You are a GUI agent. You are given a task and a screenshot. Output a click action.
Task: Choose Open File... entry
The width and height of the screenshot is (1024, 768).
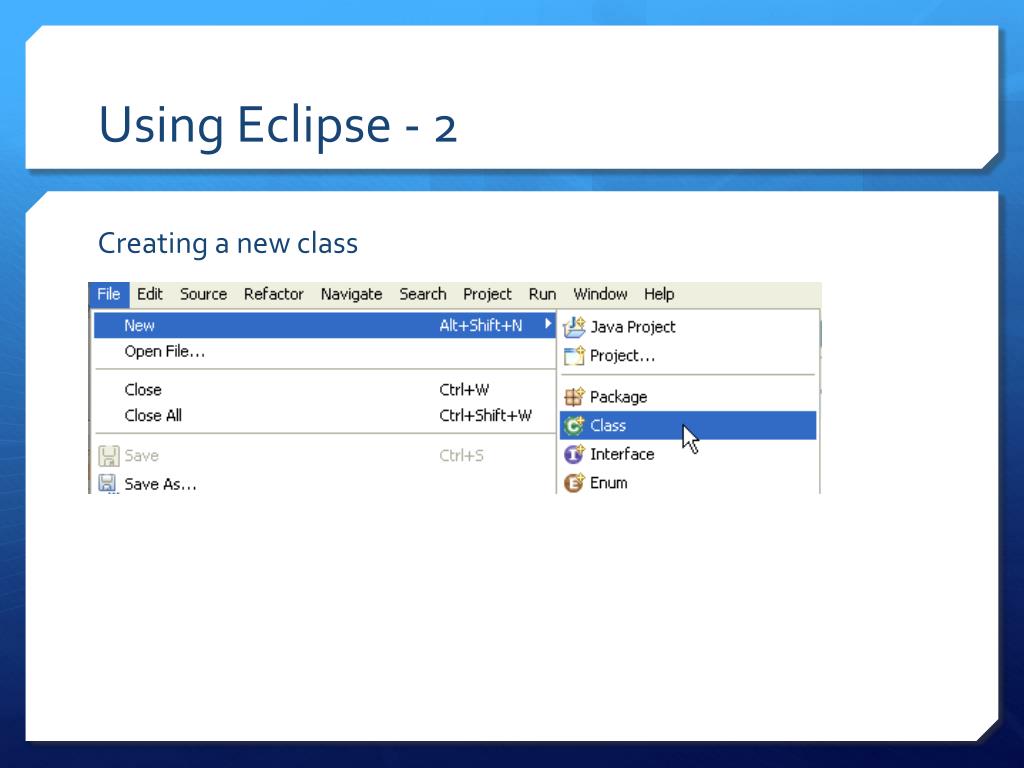click(x=325, y=351)
